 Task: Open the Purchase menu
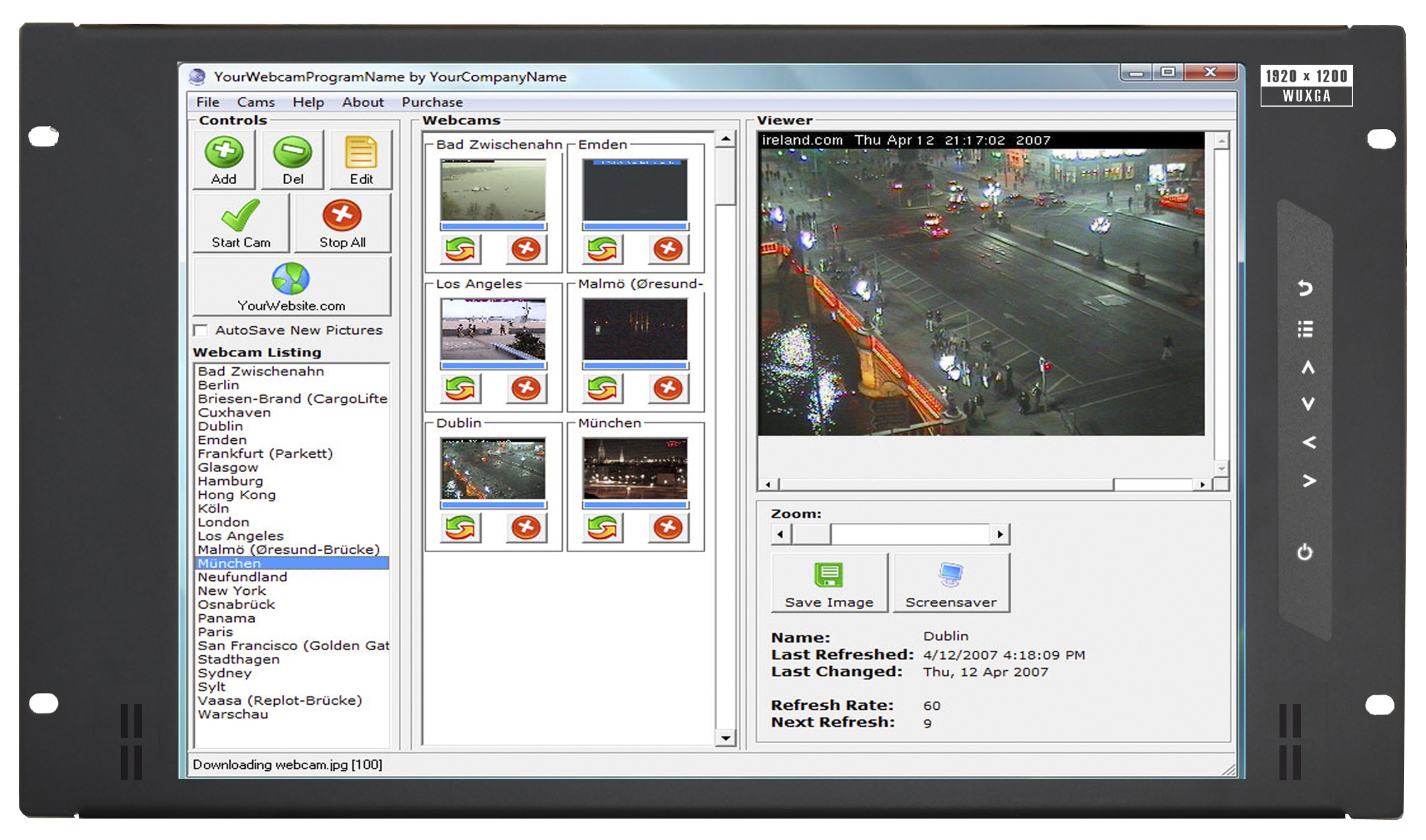tap(432, 102)
